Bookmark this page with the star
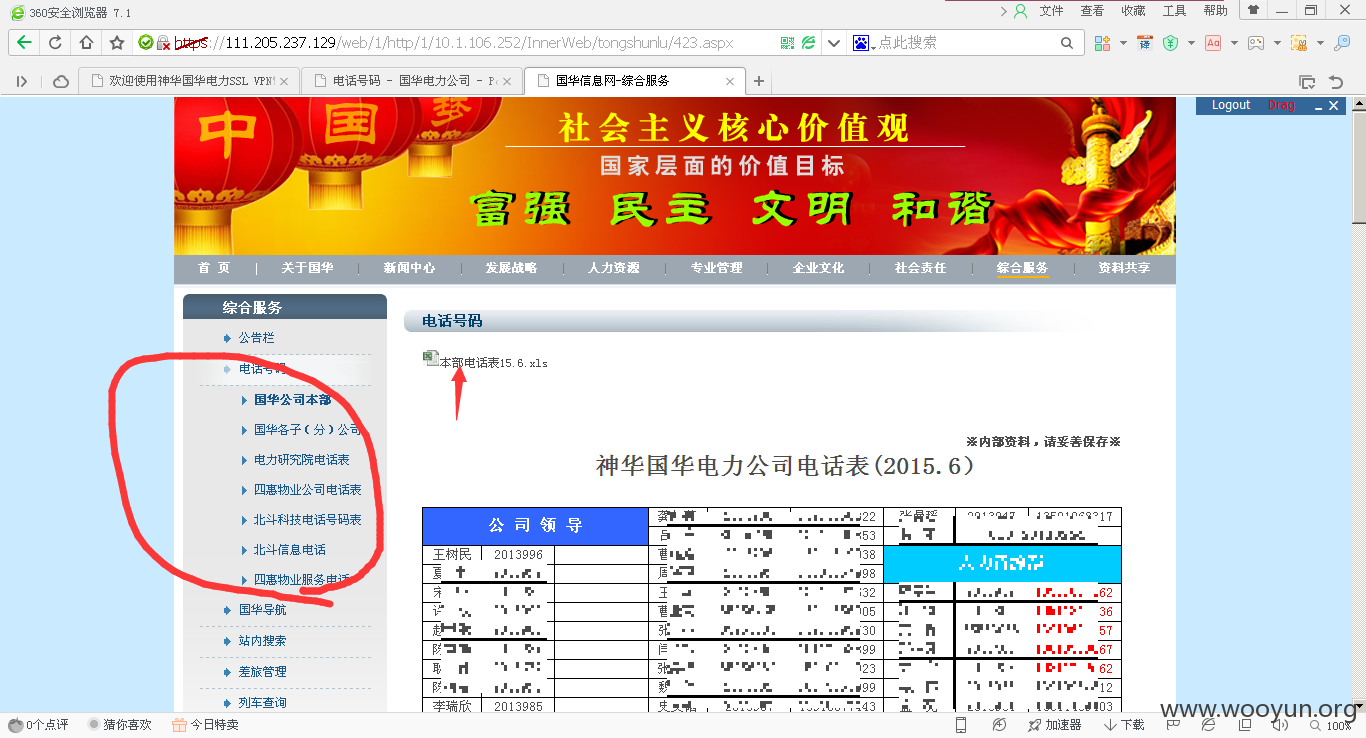This screenshot has height=738, width=1366. pos(117,43)
